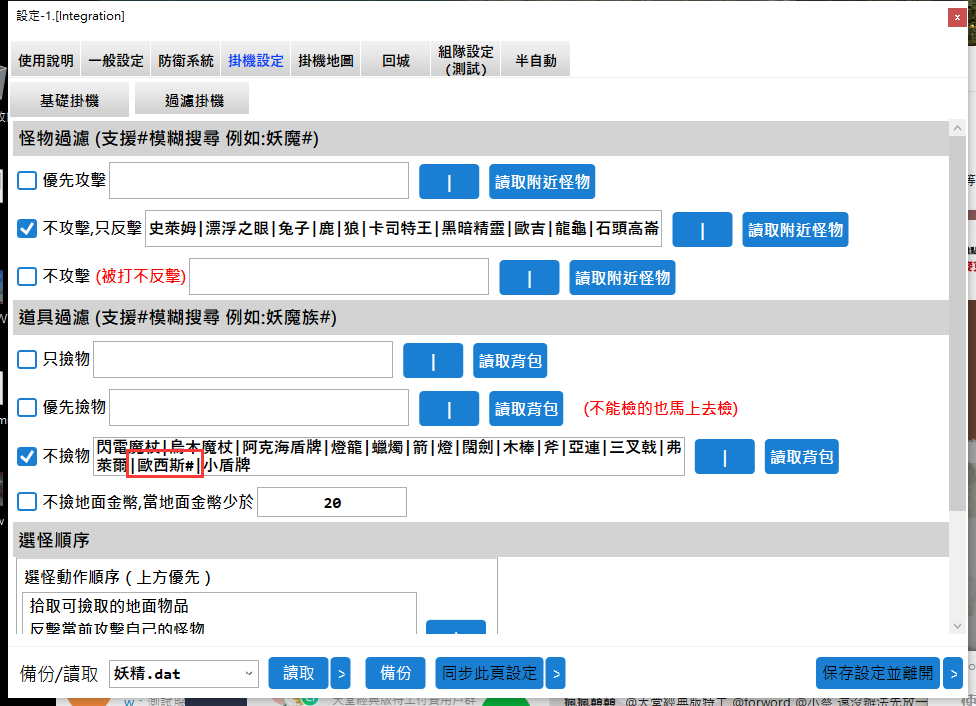Click the 不攻擊 (被打不反擊) text field
The width and height of the screenshot is (976, 706).
pyautogui.click(x=339, y=276)
